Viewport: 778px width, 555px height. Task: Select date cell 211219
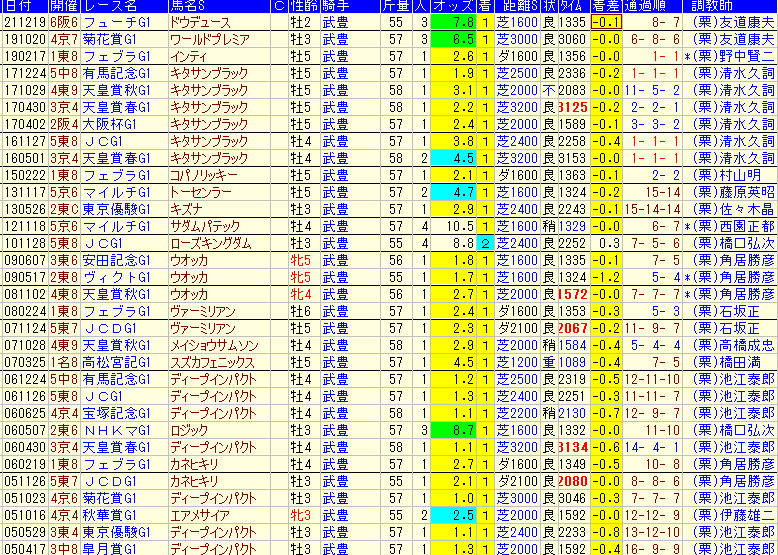click(x=25, y=22)
